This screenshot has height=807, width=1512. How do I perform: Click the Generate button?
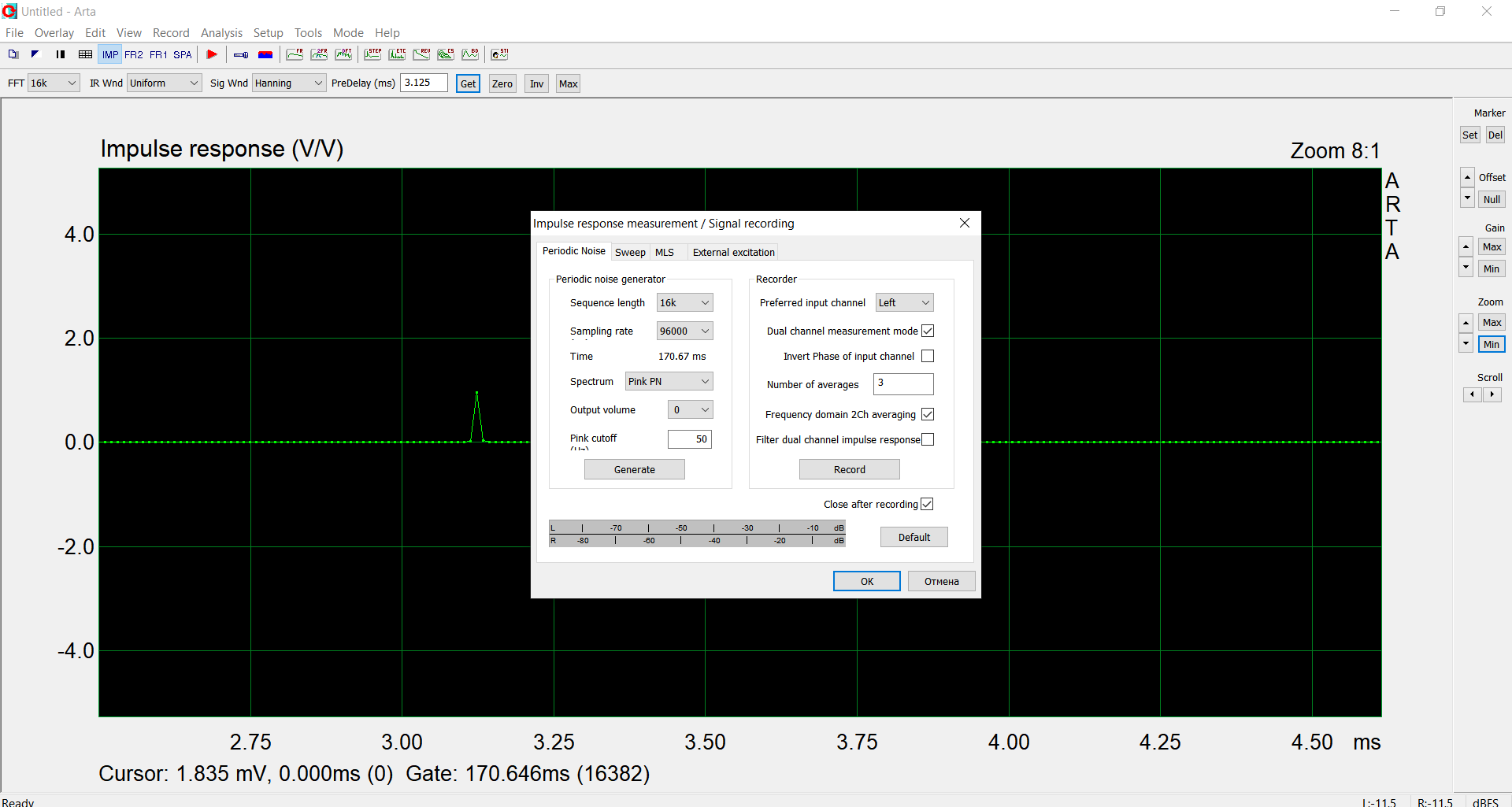(x=634, y=470)
